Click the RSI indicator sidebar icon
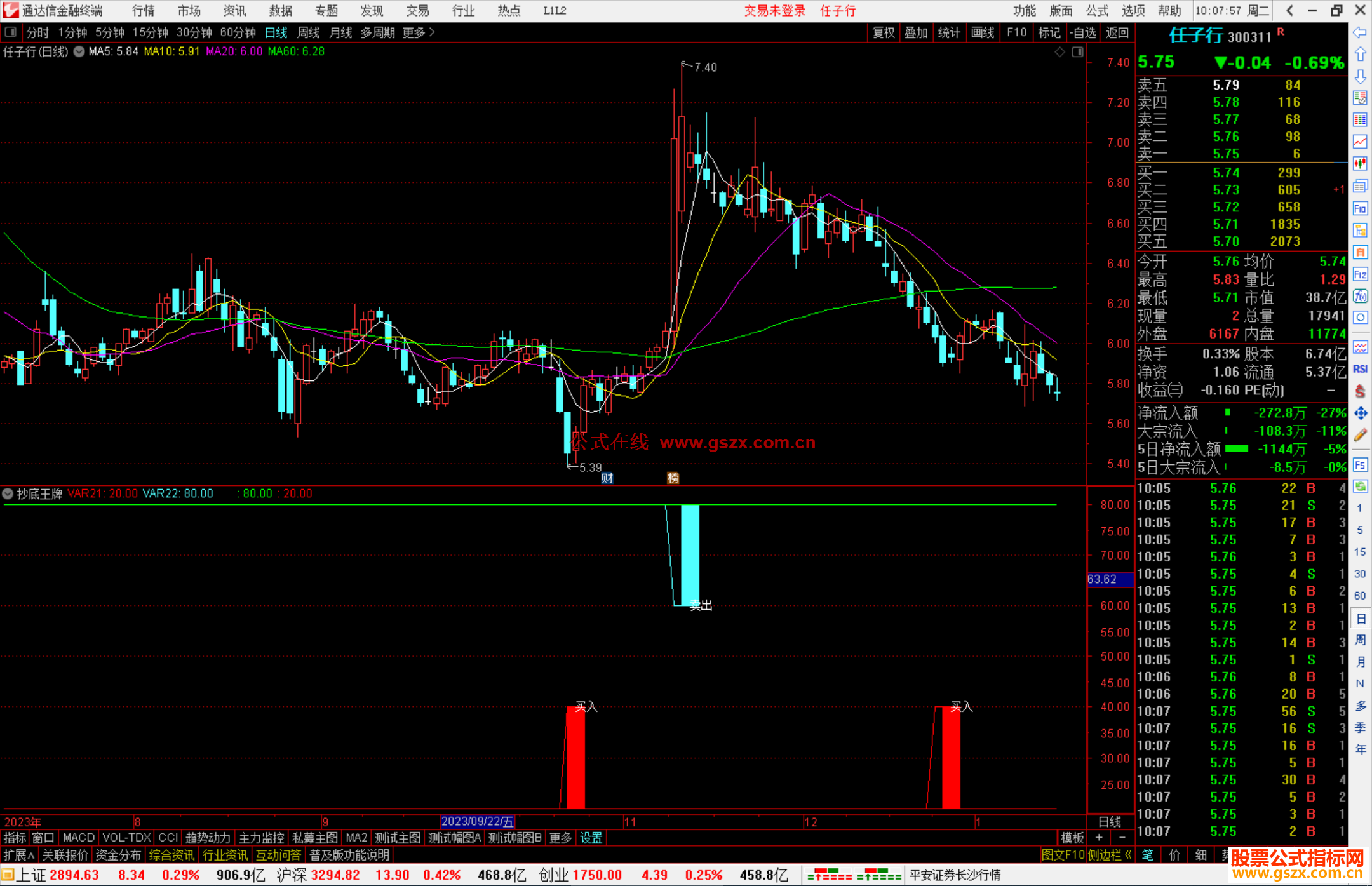The width and height of the screenshot is (1372, 886). (x=1360, y=369)
